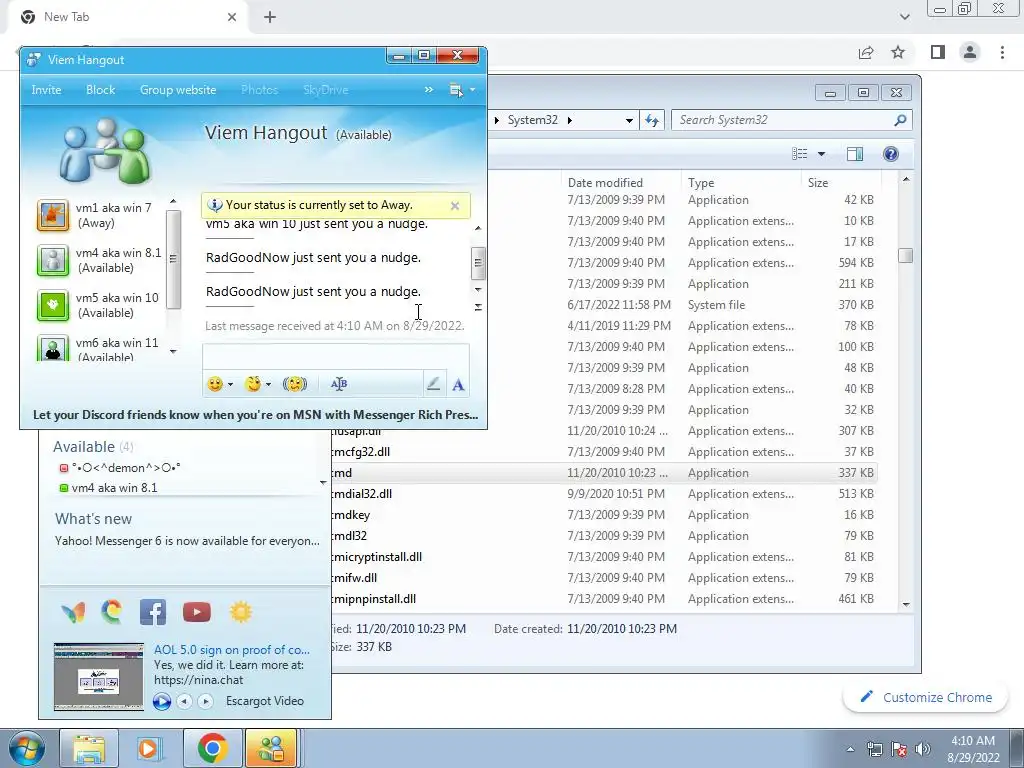Dismiss the Away status notification
This screenshot has height=768, width=1024.
(x=455, y=206)
